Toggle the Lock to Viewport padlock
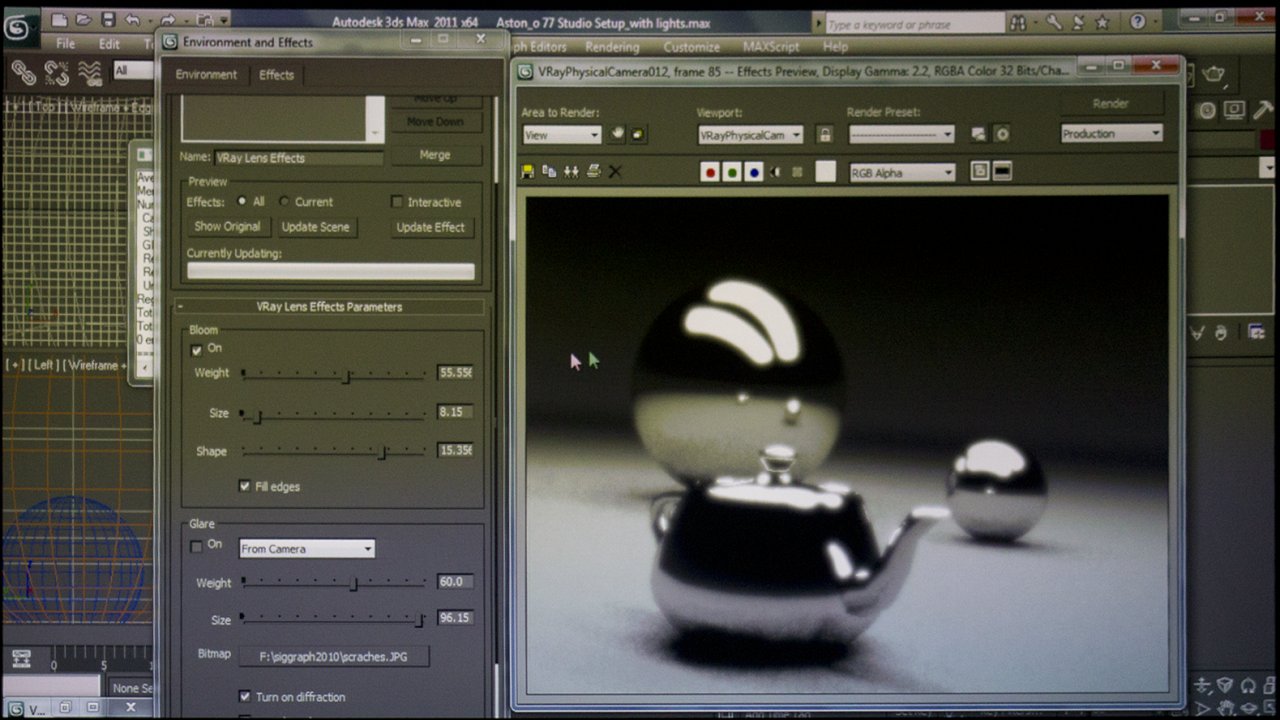The height and width of the screenshot is (720, 1280). tap(824, 134)
